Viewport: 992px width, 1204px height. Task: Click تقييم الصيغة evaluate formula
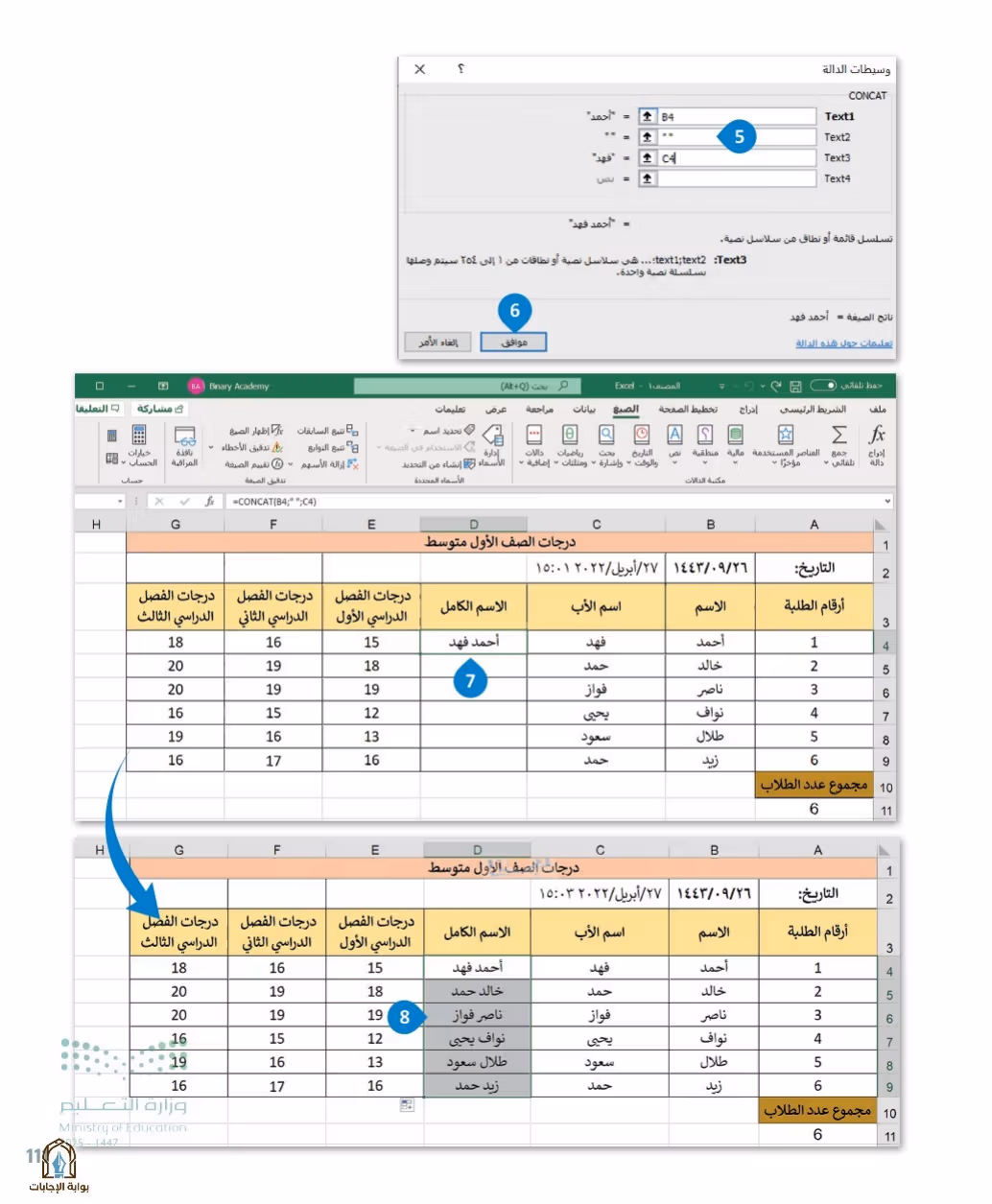tap(253, 464)
